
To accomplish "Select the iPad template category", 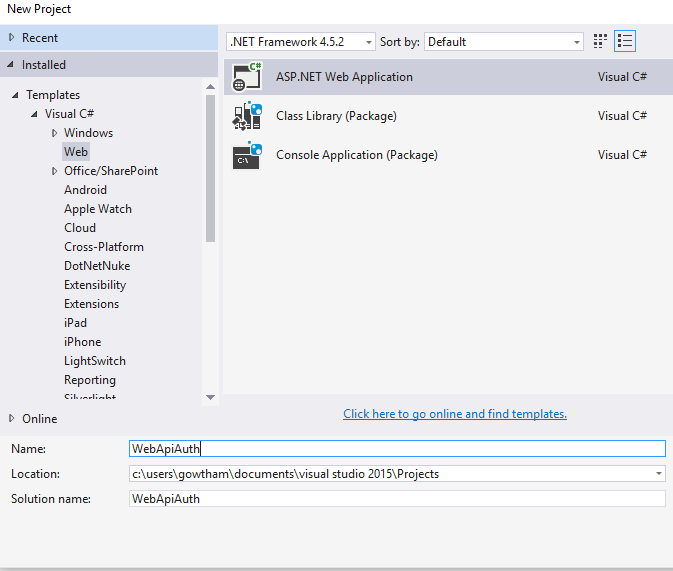I will pos(76,323).
